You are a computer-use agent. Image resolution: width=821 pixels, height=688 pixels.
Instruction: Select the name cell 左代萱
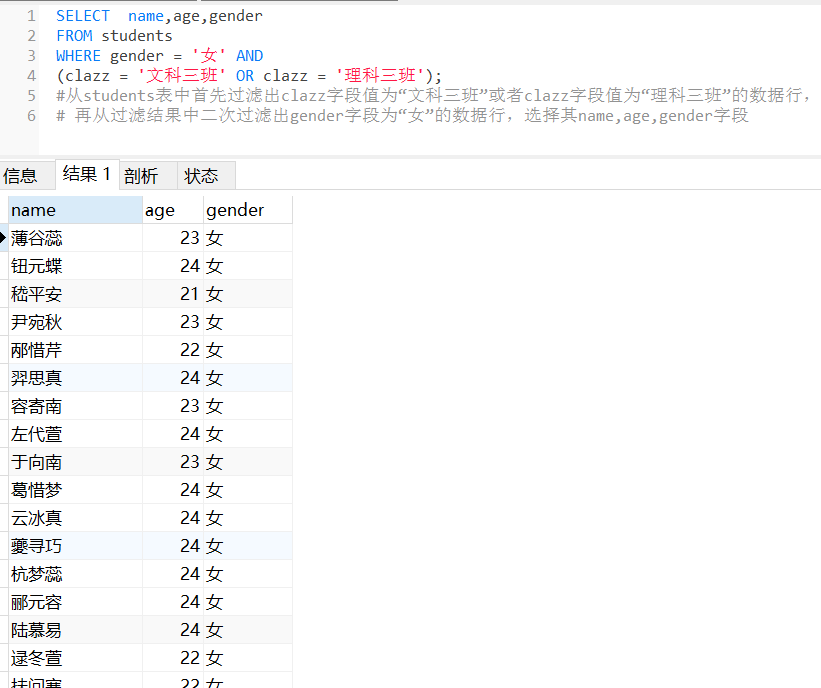(75, 434)
